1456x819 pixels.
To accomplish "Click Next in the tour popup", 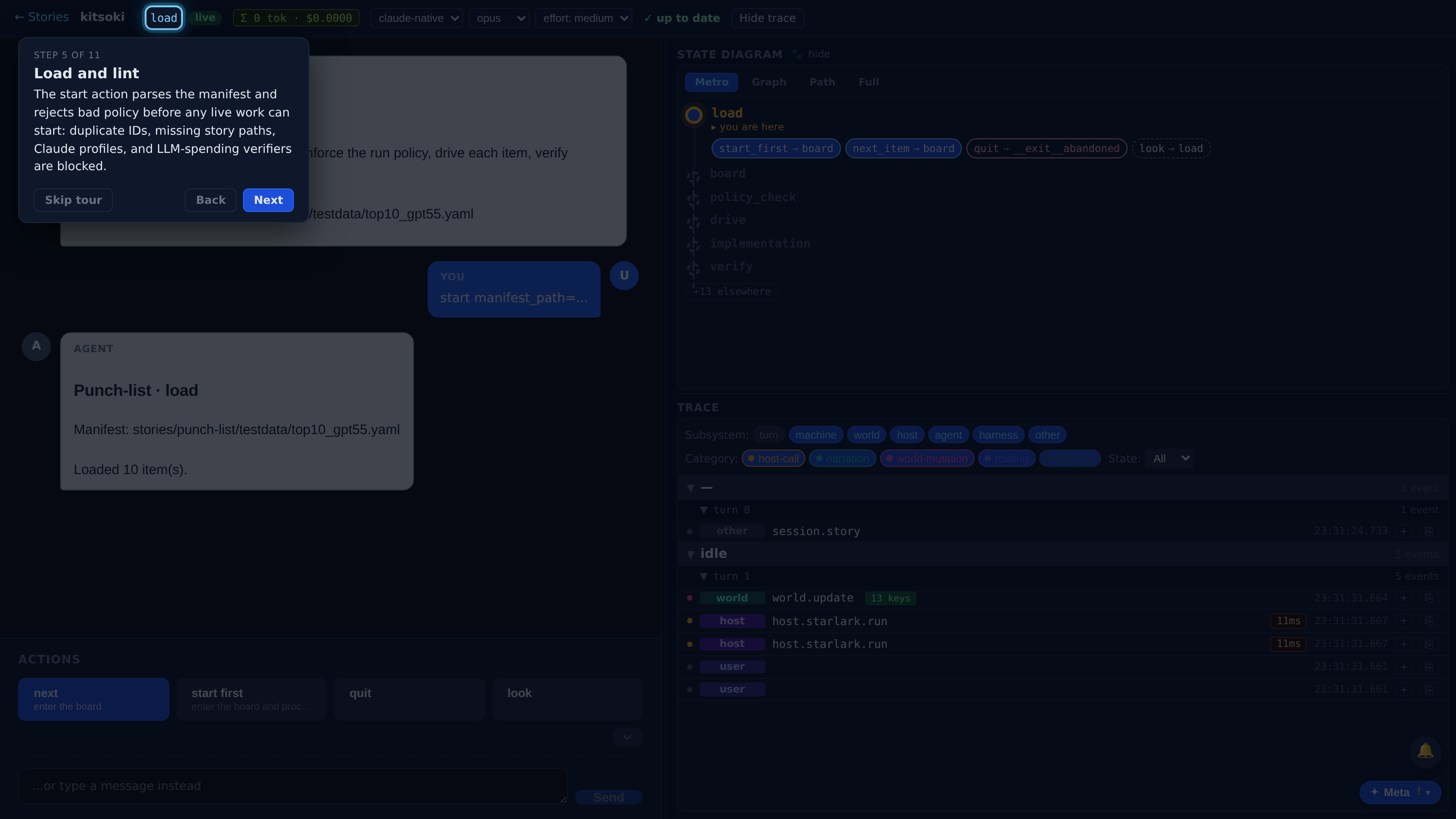I will pyautogui.click(x=268, y=200).
